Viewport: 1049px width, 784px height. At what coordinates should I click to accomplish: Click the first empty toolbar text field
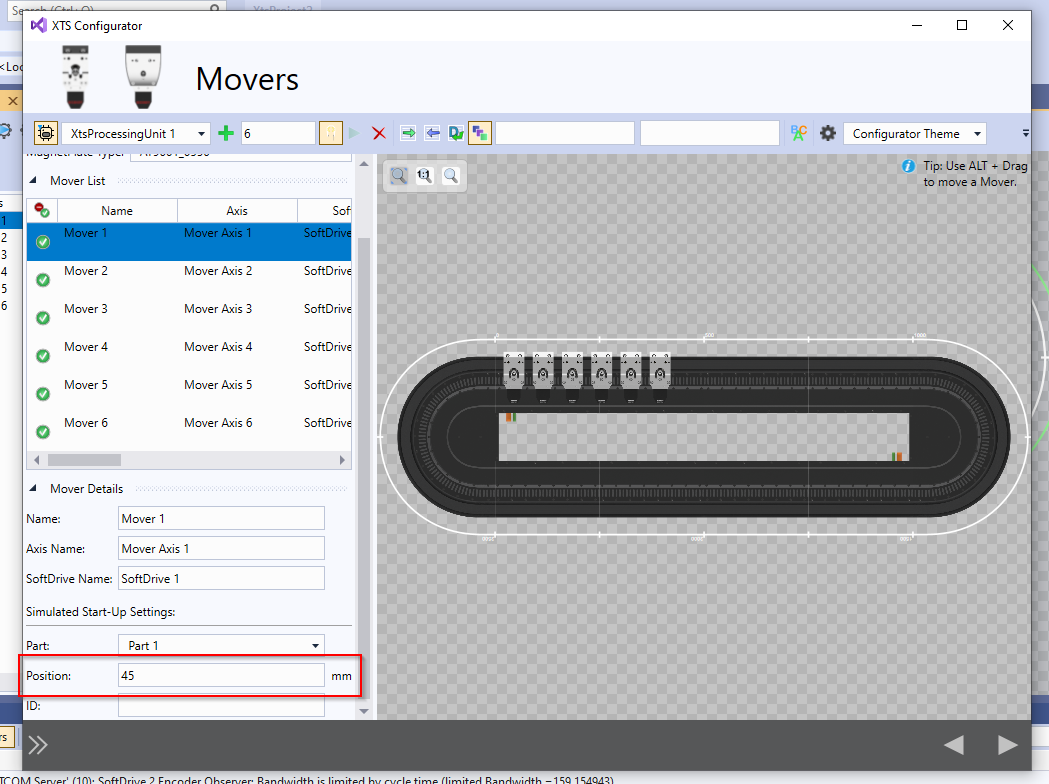point(565,133)
